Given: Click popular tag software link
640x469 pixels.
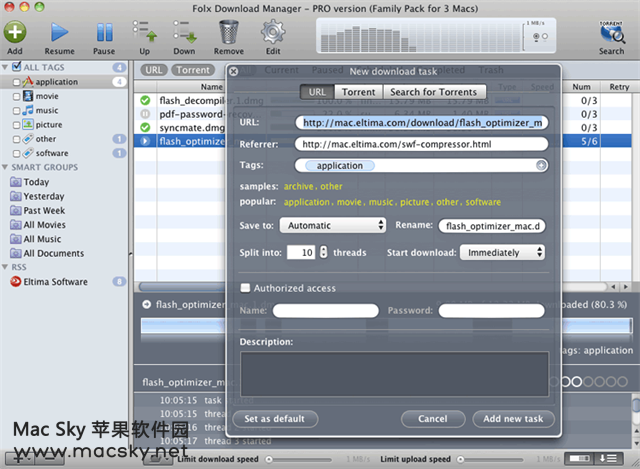Looking at the screenshot, I should click(483, 202).
